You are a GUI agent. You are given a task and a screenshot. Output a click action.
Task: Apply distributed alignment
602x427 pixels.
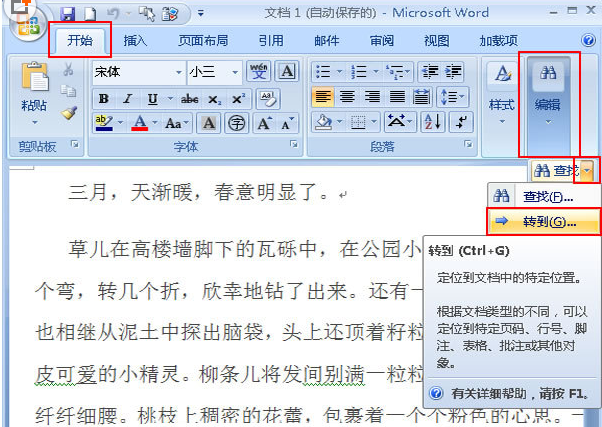(422, 97)
